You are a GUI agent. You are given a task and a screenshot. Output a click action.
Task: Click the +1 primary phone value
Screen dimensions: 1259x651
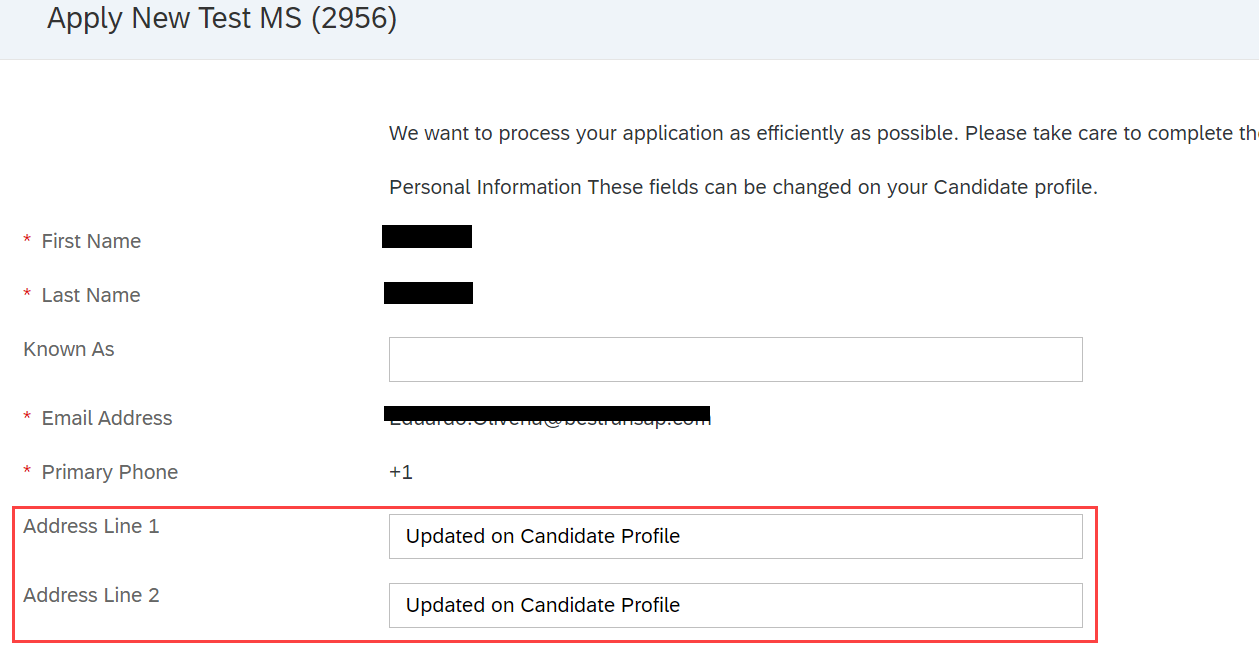click(401, 472)
